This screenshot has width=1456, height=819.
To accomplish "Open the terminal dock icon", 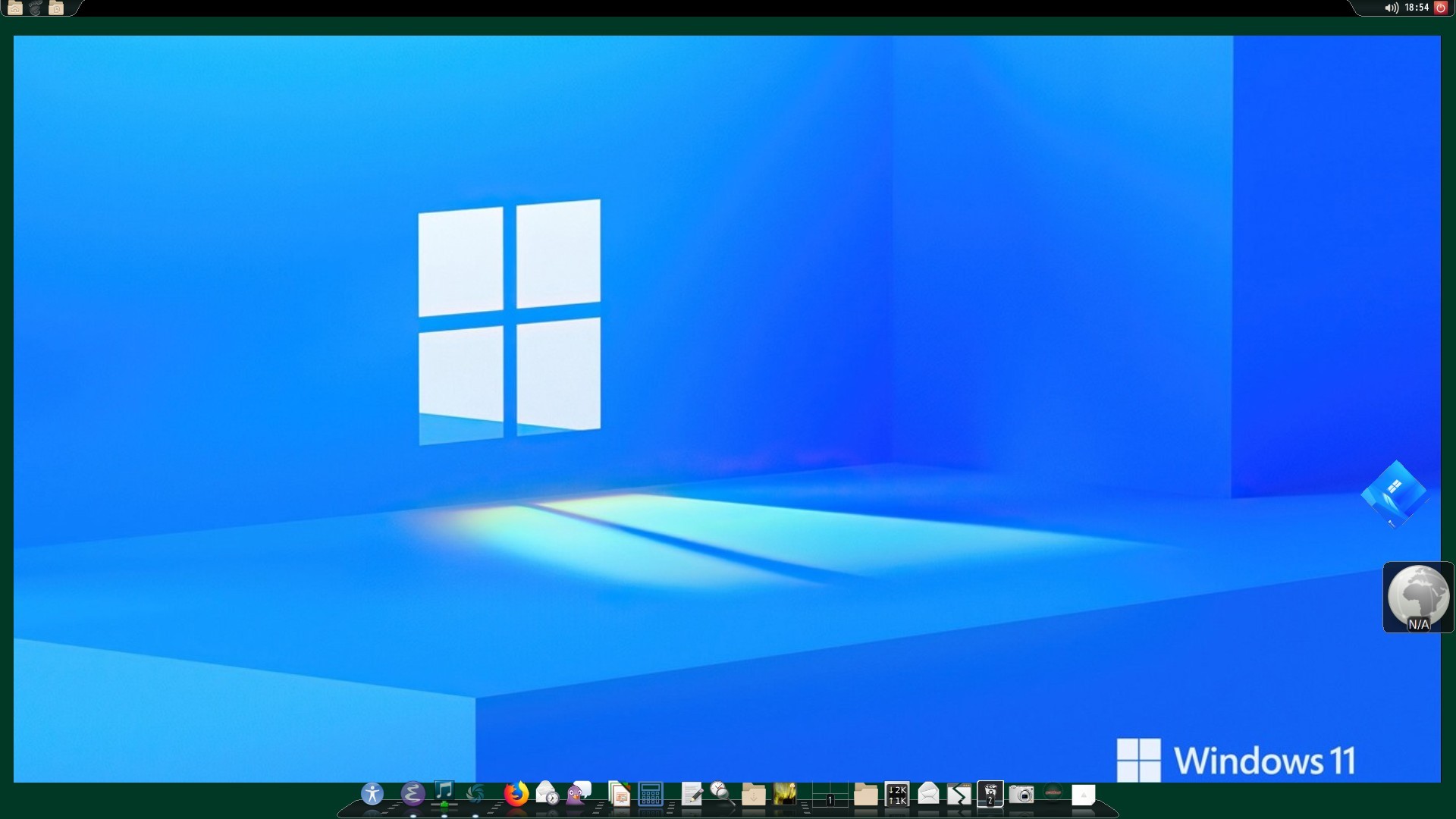I will coord(959,795).
